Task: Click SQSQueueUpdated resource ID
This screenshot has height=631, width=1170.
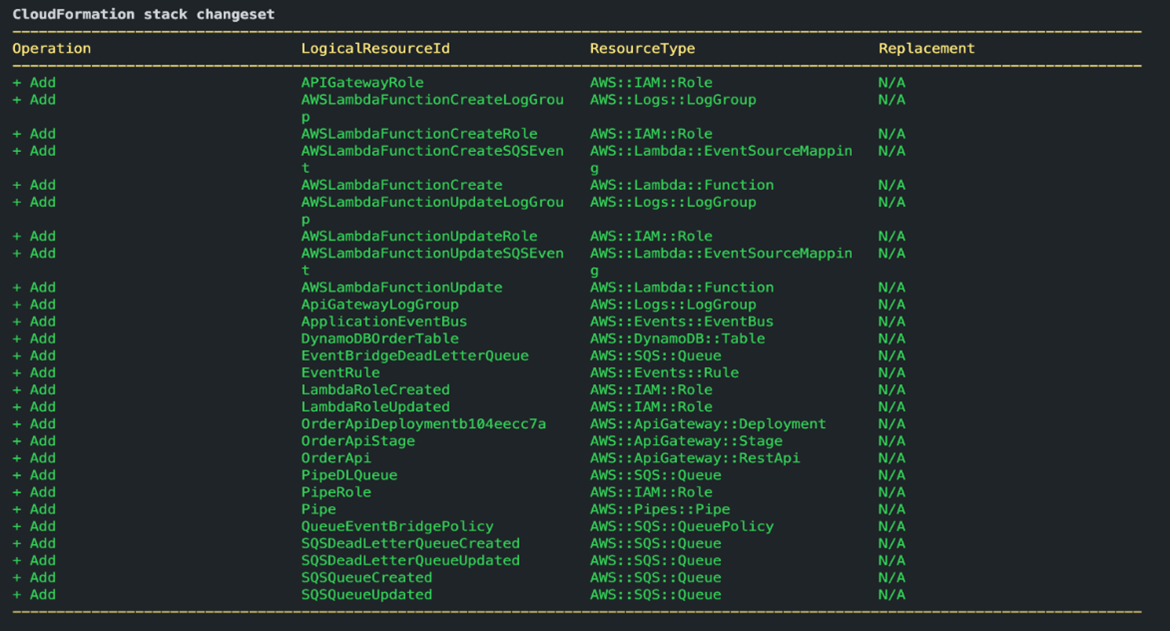Action: tap(366, 595)
